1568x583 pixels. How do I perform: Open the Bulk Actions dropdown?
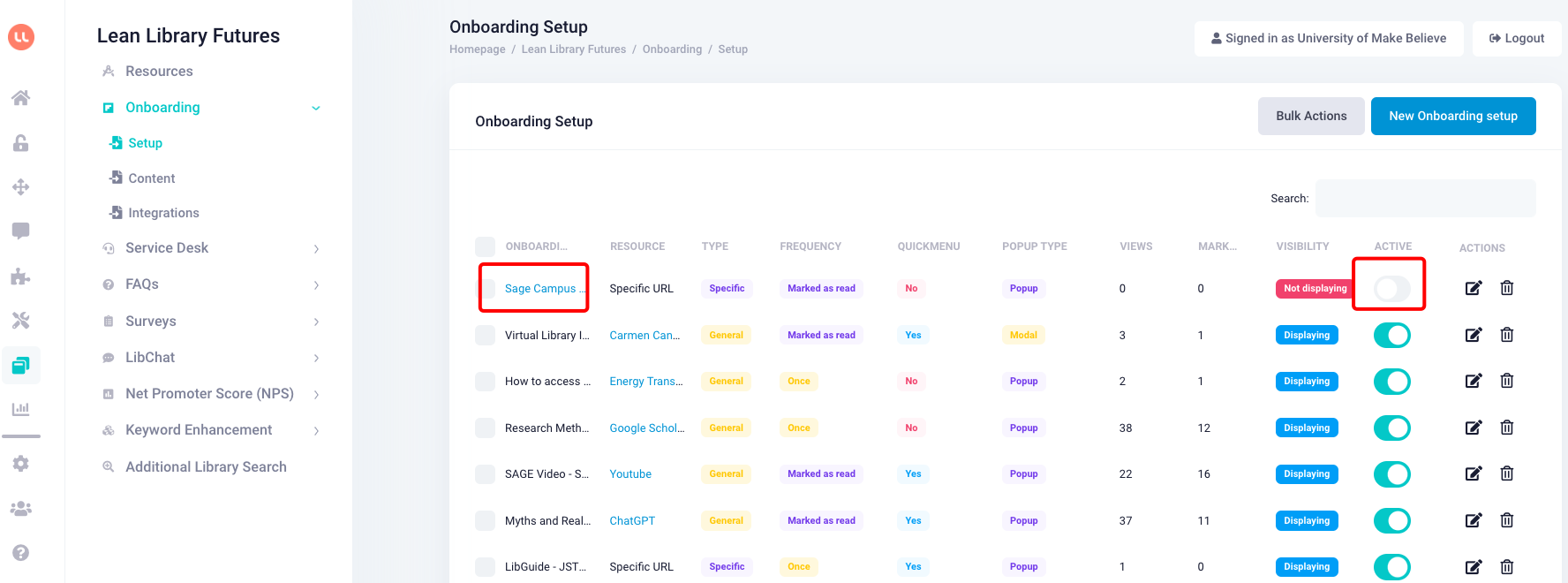tap(1311, 116)
